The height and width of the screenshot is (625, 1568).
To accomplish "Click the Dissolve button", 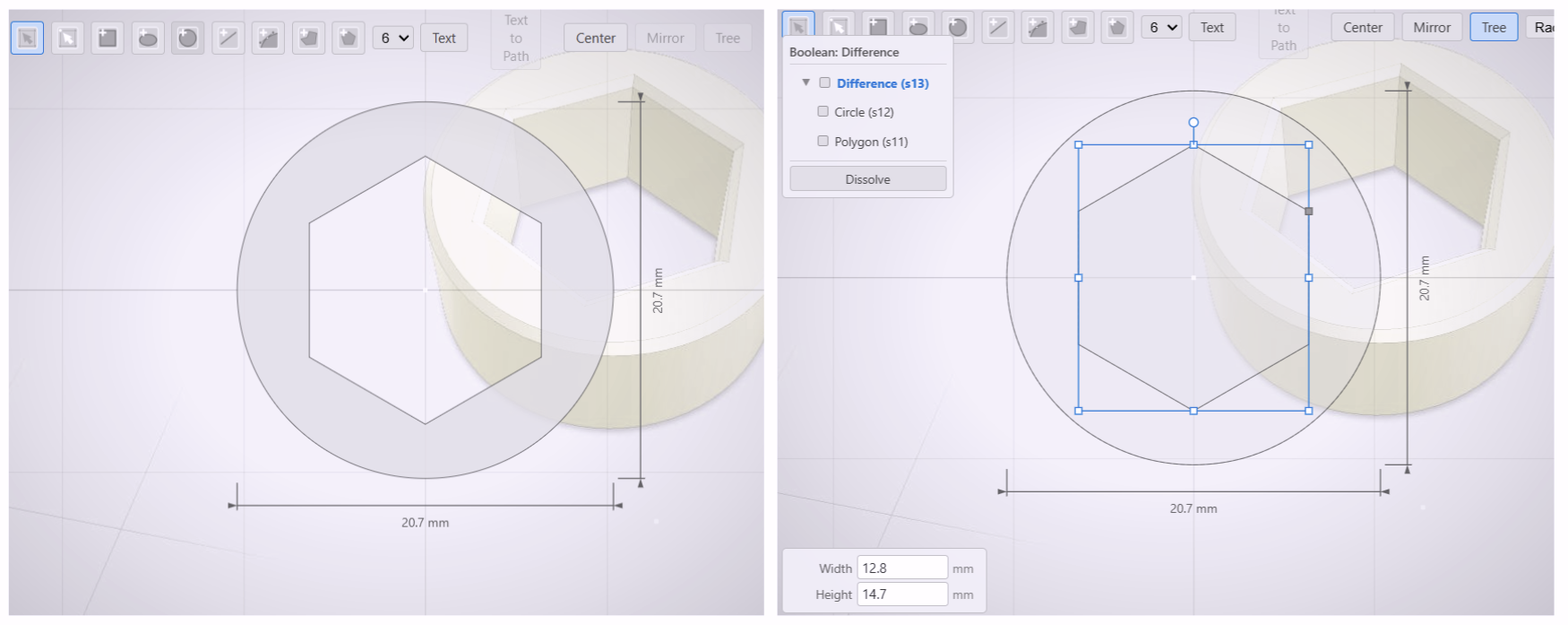I will 867,179.
